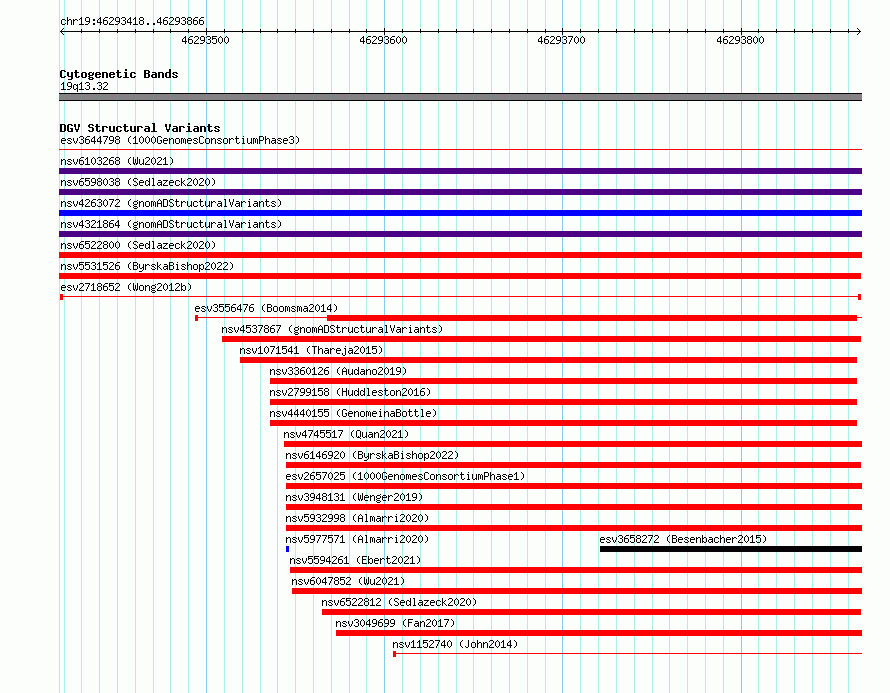Open nsv6146920 (ByrskaBishop2022) label
This screenshot has width=890, height=693.
point(372,455)
